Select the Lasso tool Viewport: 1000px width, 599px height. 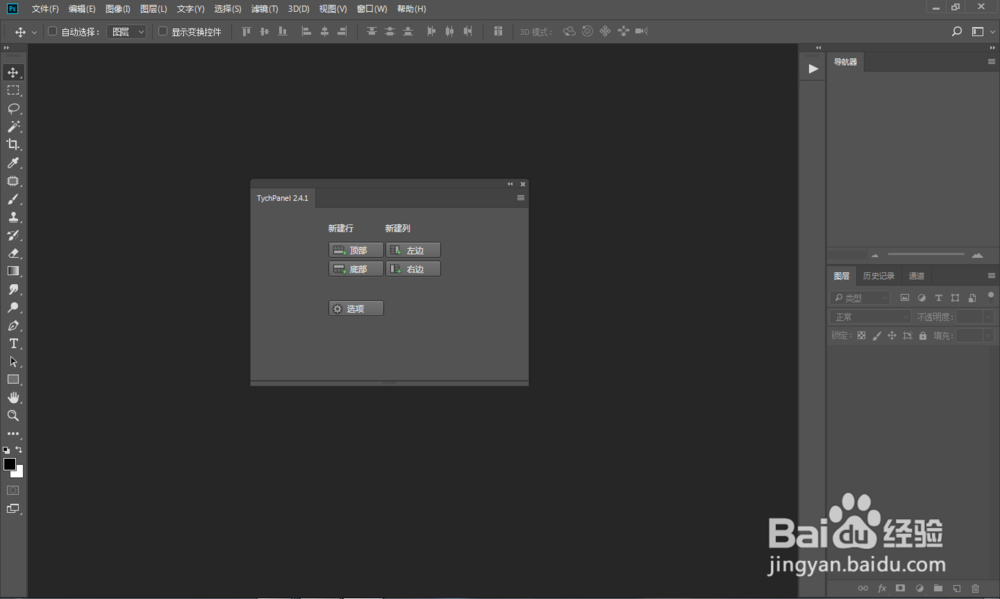(13, 108)
